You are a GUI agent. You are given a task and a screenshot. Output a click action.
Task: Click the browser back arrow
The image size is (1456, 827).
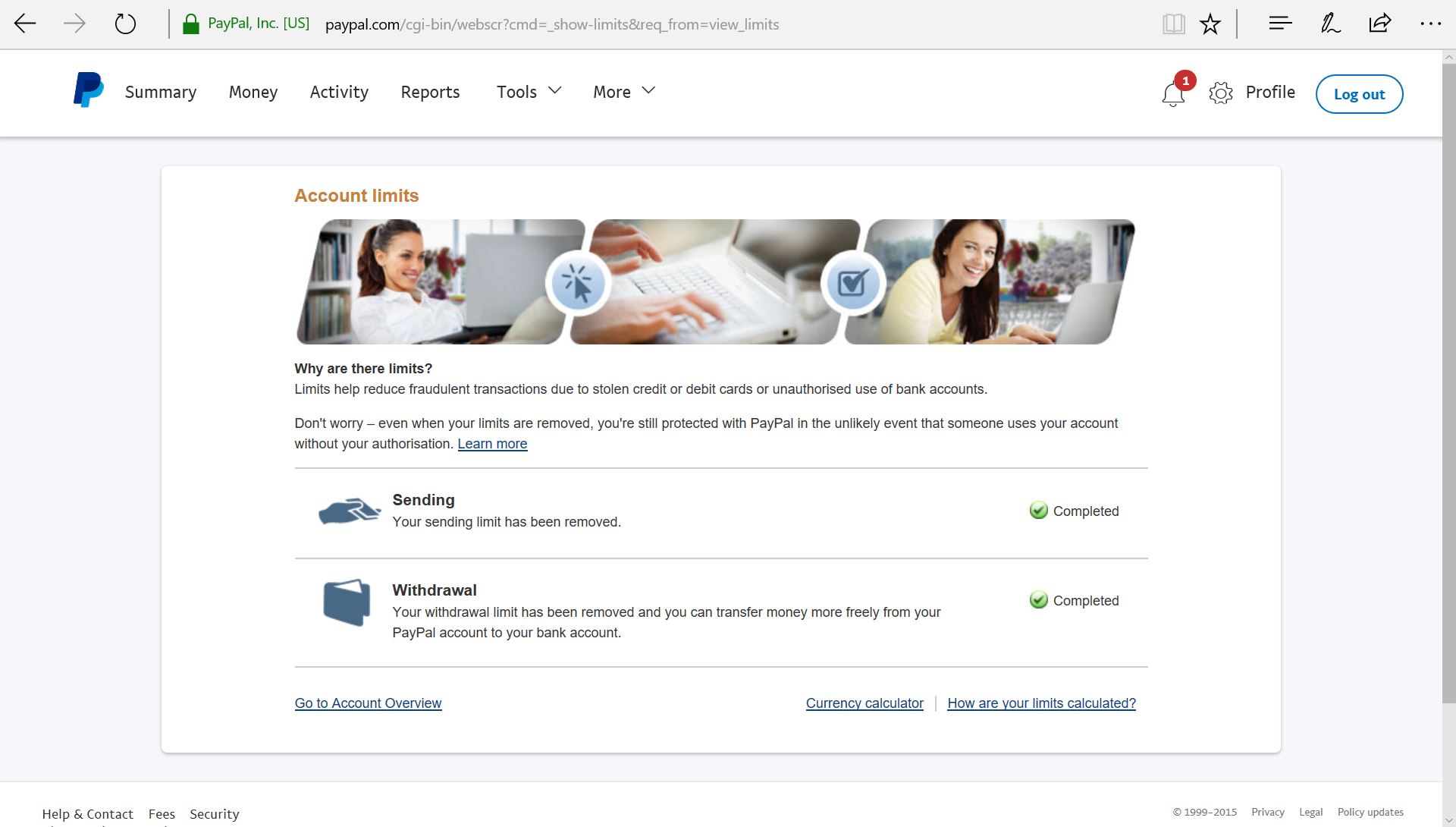click(25, 24)
